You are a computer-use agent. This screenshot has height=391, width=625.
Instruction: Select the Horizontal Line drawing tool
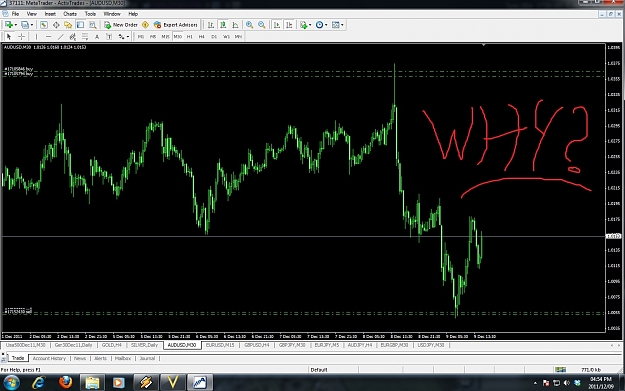48,37
